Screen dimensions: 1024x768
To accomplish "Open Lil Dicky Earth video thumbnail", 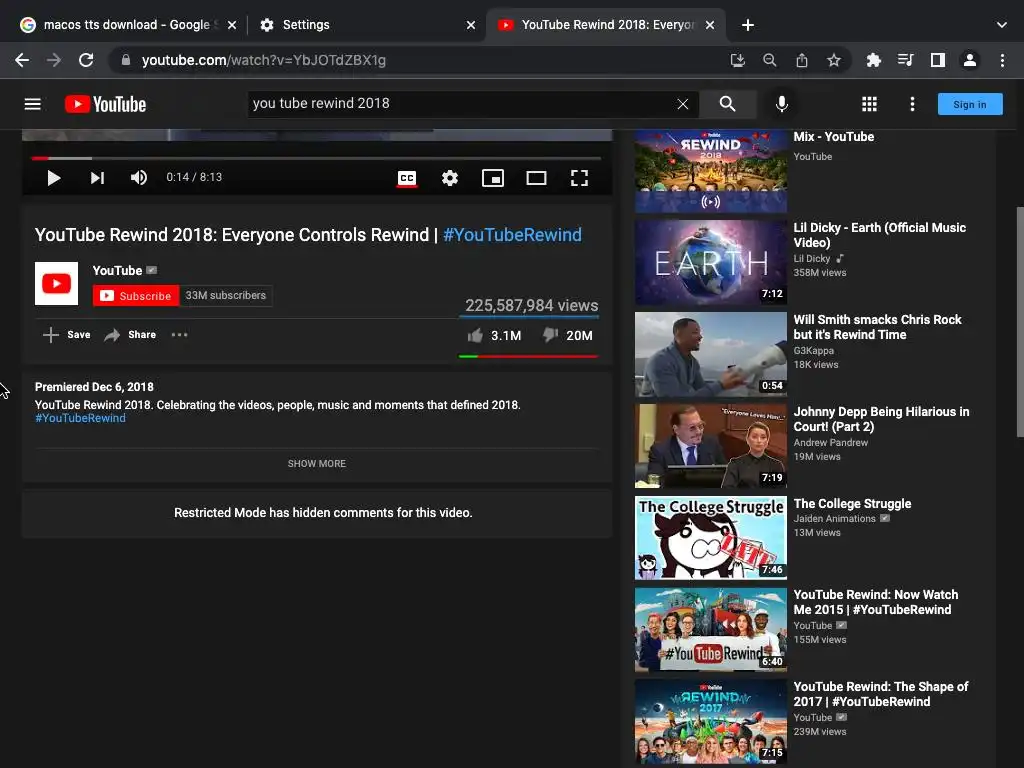I will [711, 263].
